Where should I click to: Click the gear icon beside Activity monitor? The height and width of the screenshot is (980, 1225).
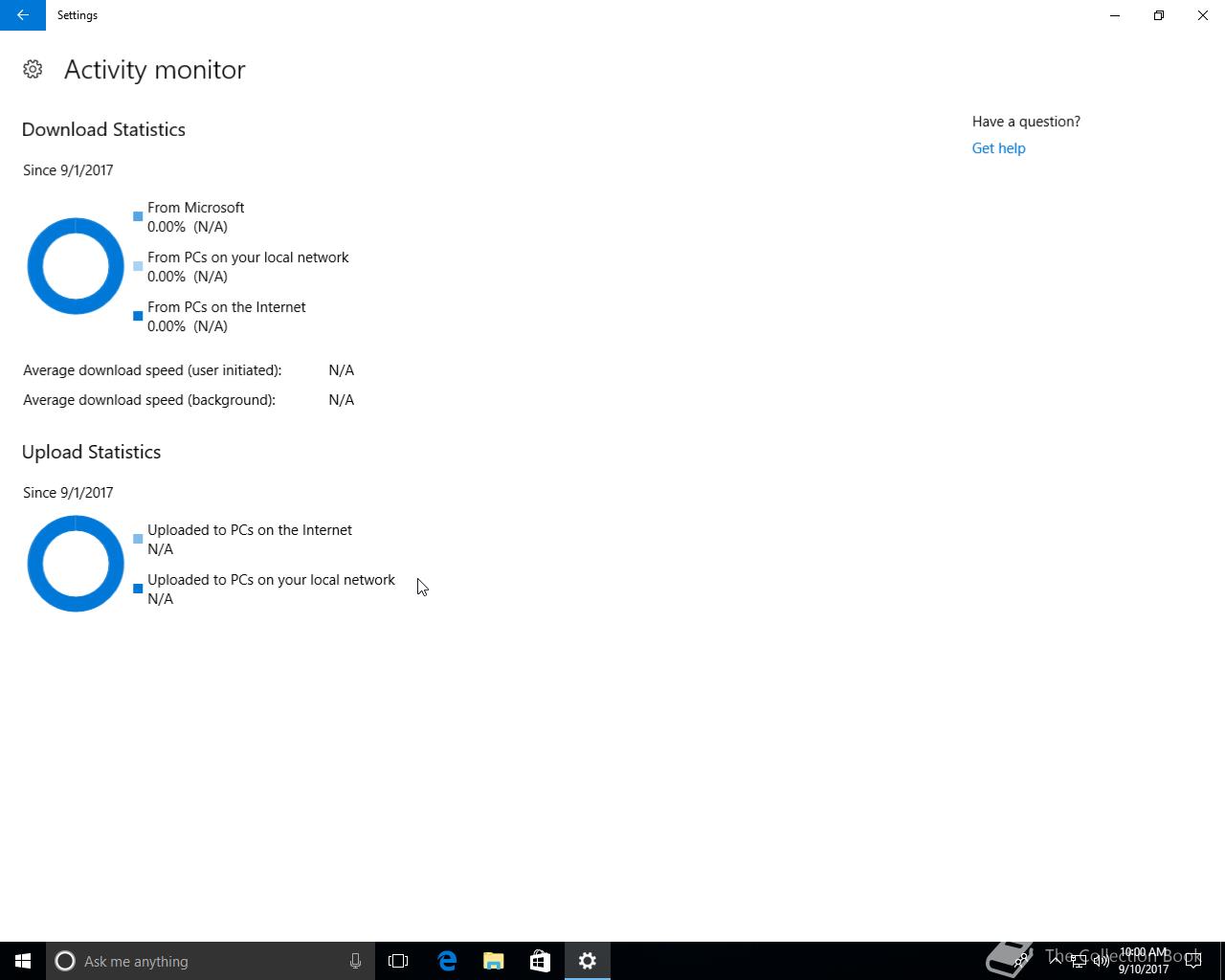pos(33,69)
